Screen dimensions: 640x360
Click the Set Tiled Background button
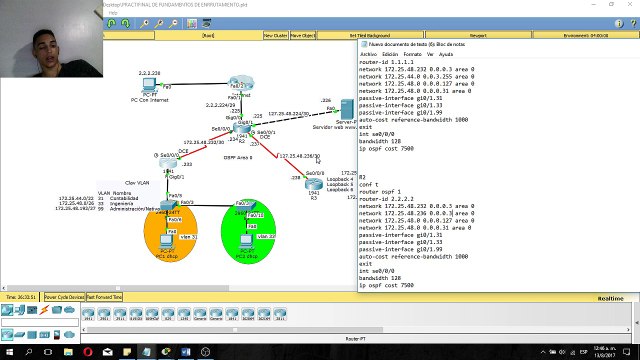point(370,36)
